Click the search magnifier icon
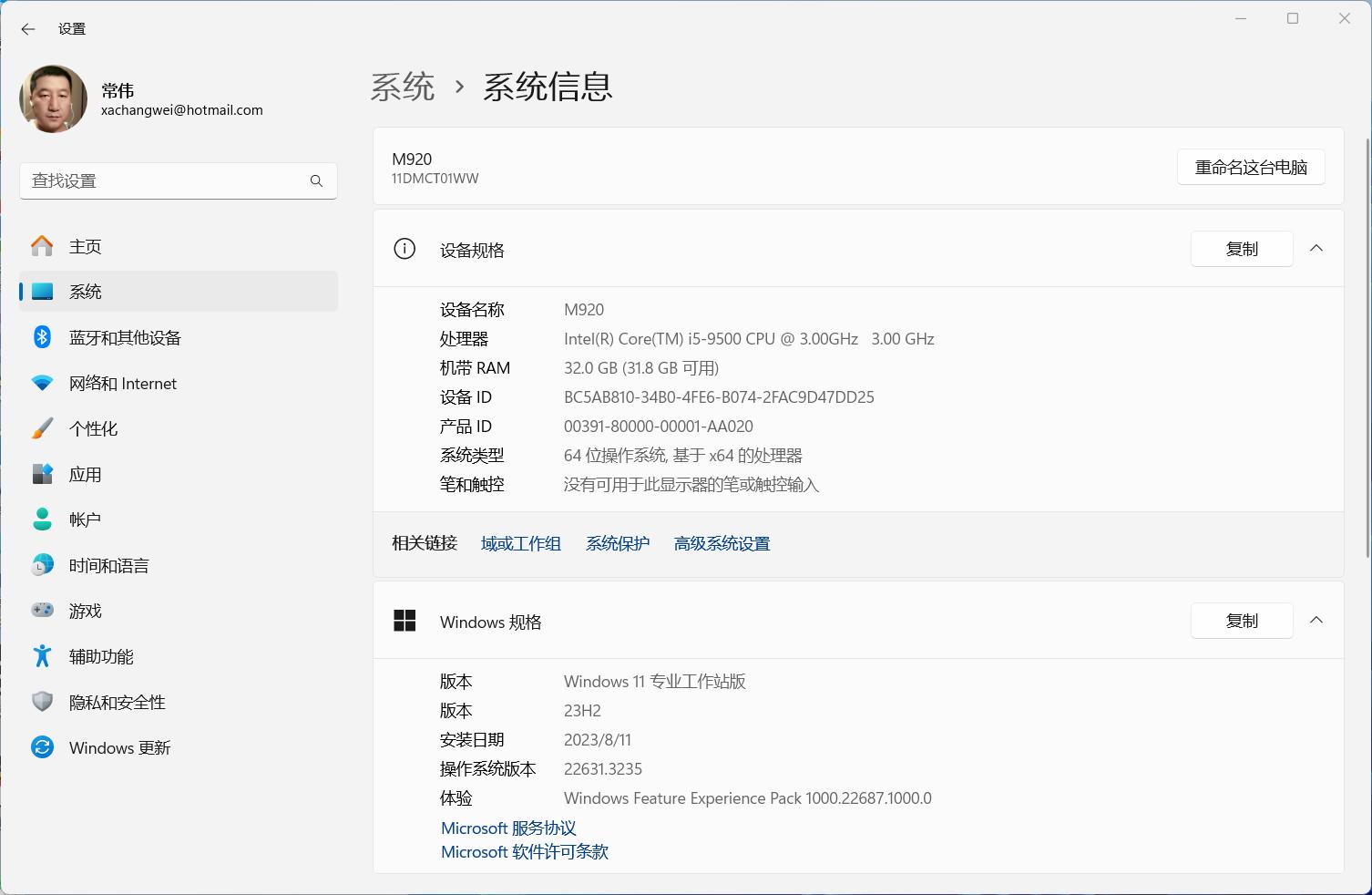Image resolution: width=1372 pixels, height=895 pixels. coord(316,181)
